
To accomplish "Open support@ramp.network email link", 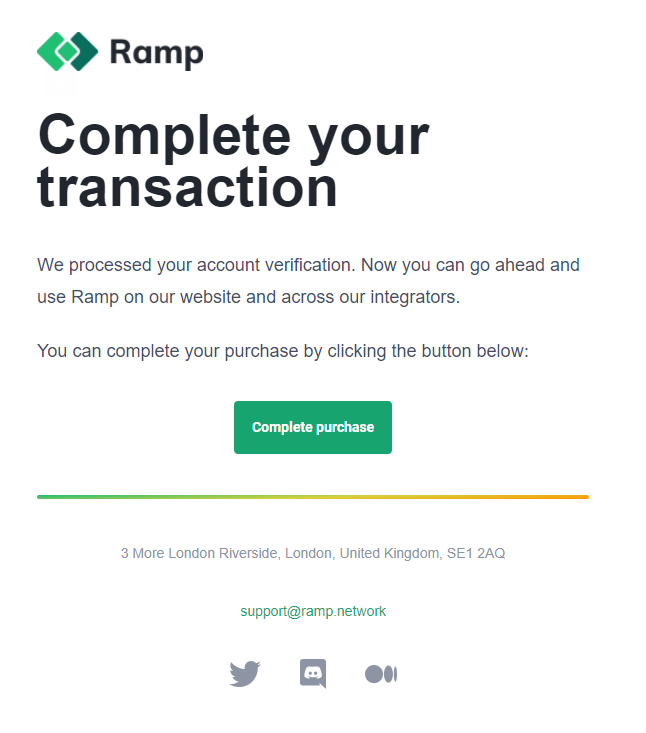I will (x=313, y=611).
